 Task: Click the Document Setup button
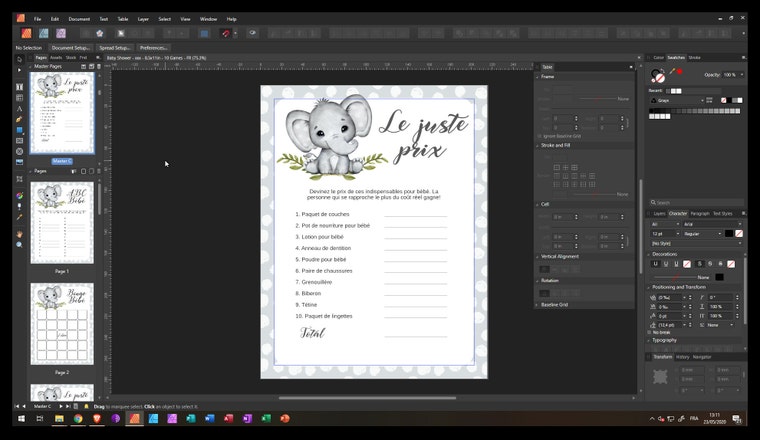(70, 48)
